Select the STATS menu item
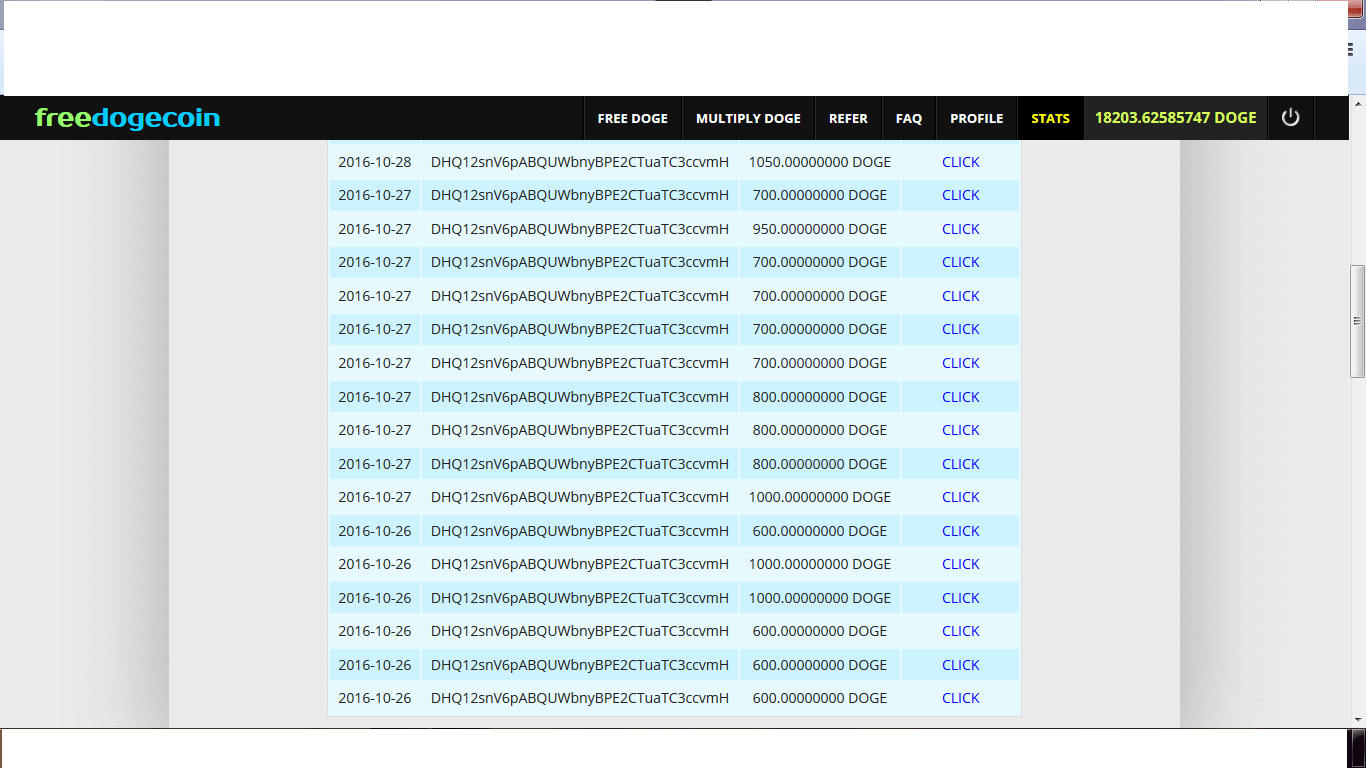 click(1050, 118)
